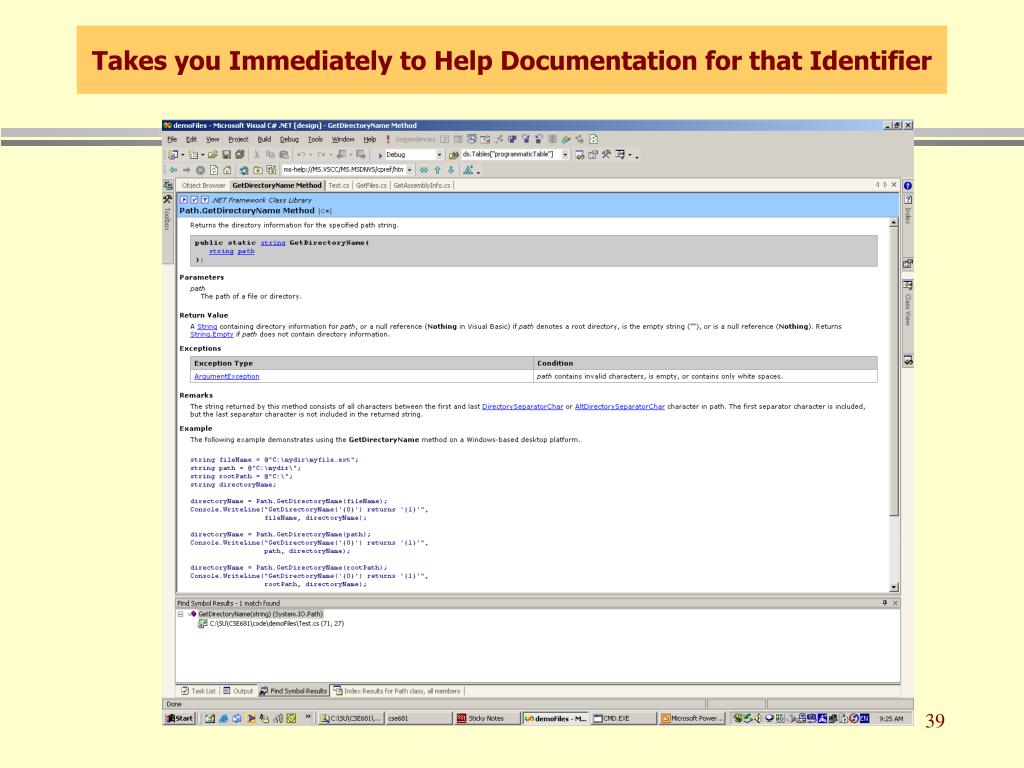Image resolution: width=1024 pixels, height=768 pixels.
Task: Open the File menu
Action: point(172,139)
